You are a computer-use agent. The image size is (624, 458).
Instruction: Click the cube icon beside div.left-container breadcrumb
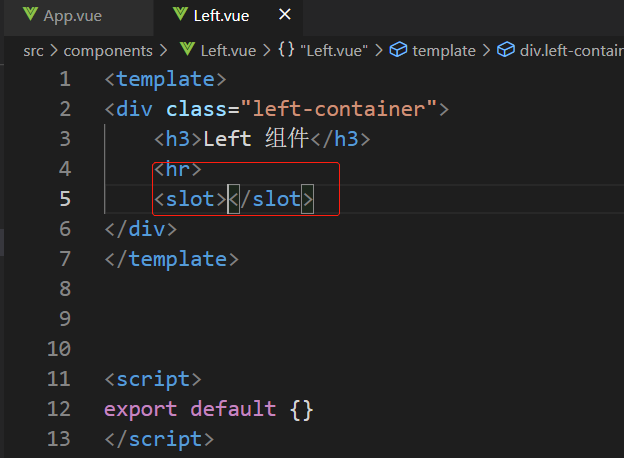tap(506, 50)
